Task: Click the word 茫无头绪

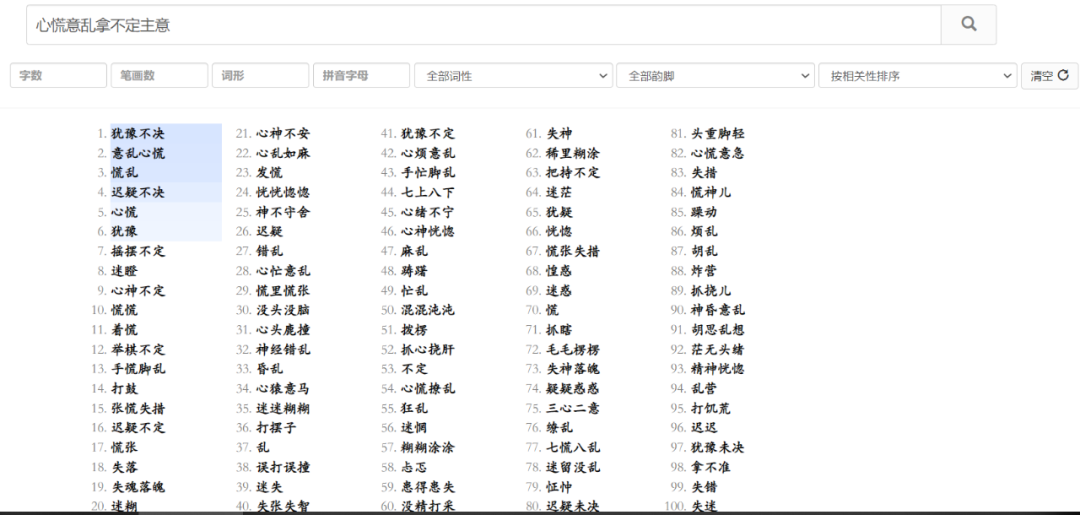Action: (718, 349)
